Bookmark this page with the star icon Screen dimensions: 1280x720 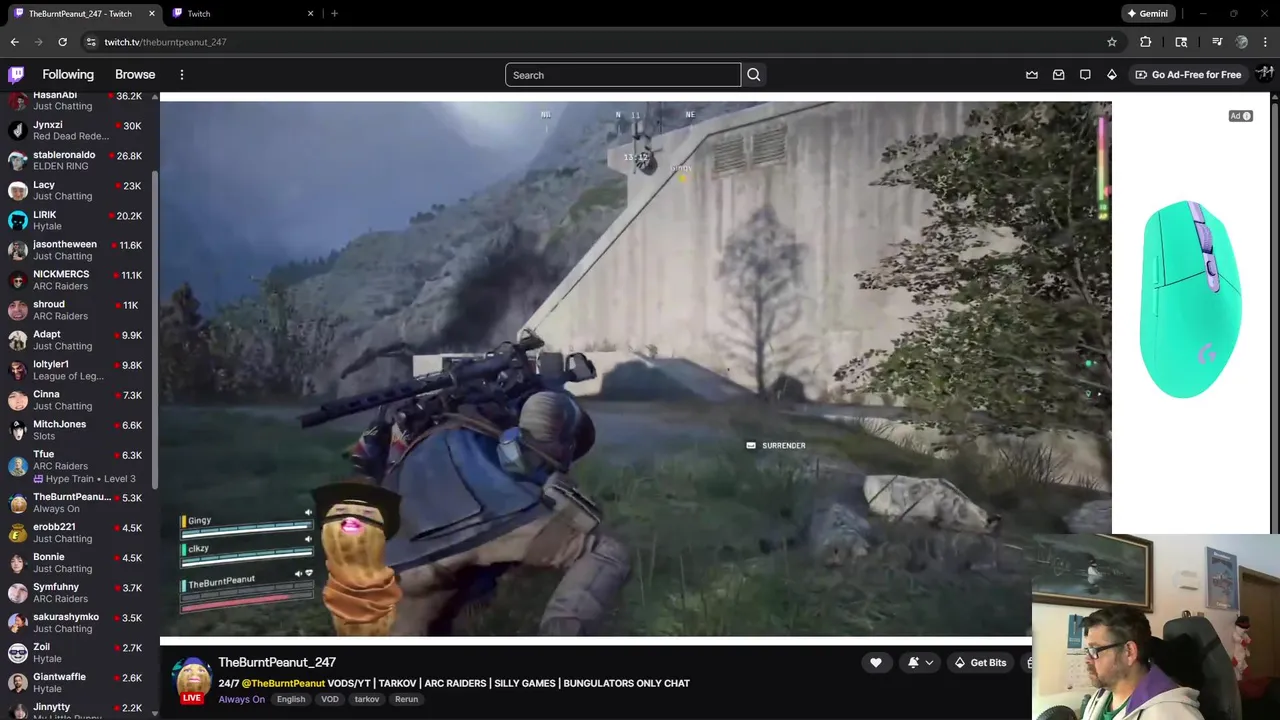tap(1111, 42)
